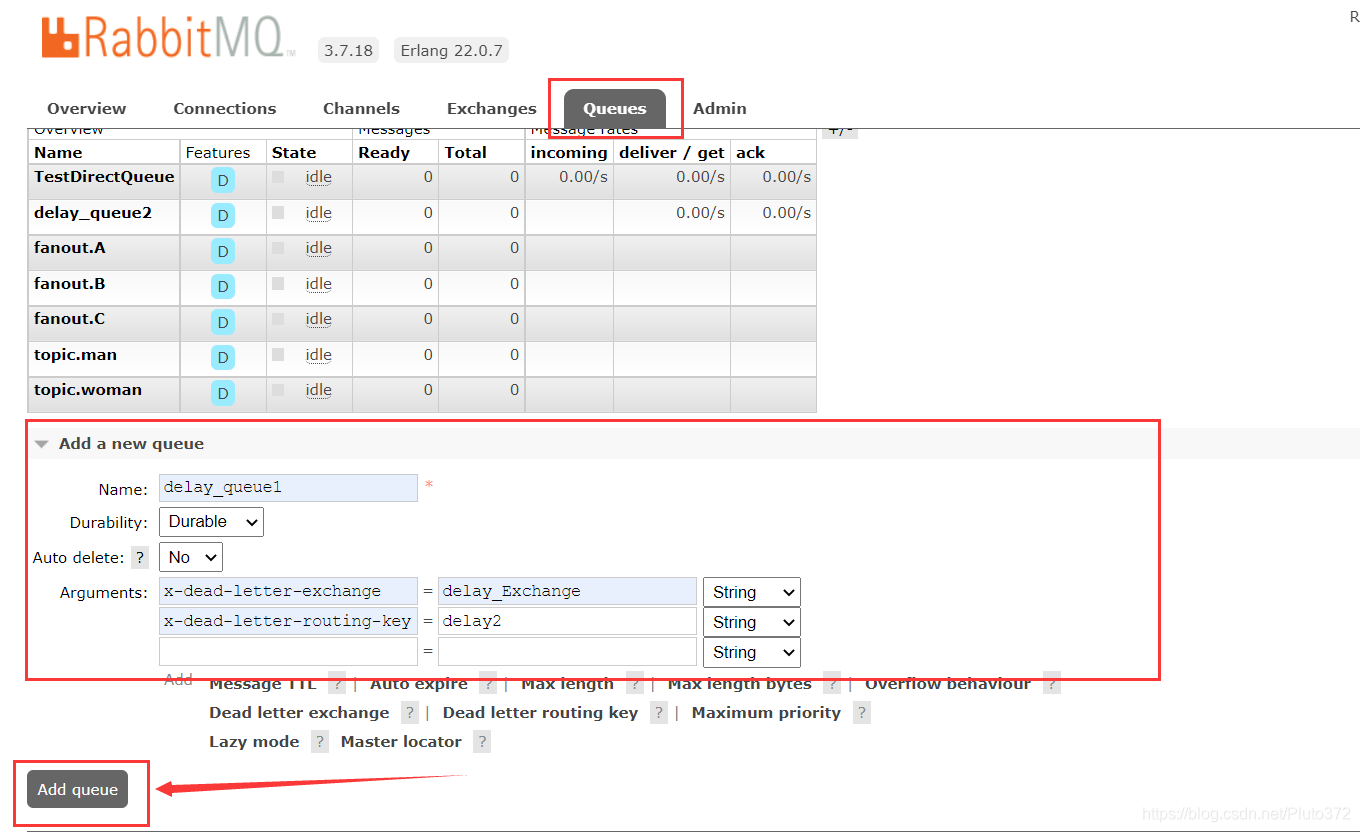Click the state indicator box for fanout.A
Image resolution: width=1360 pixels, height=832 pixels.
point(278,248)
